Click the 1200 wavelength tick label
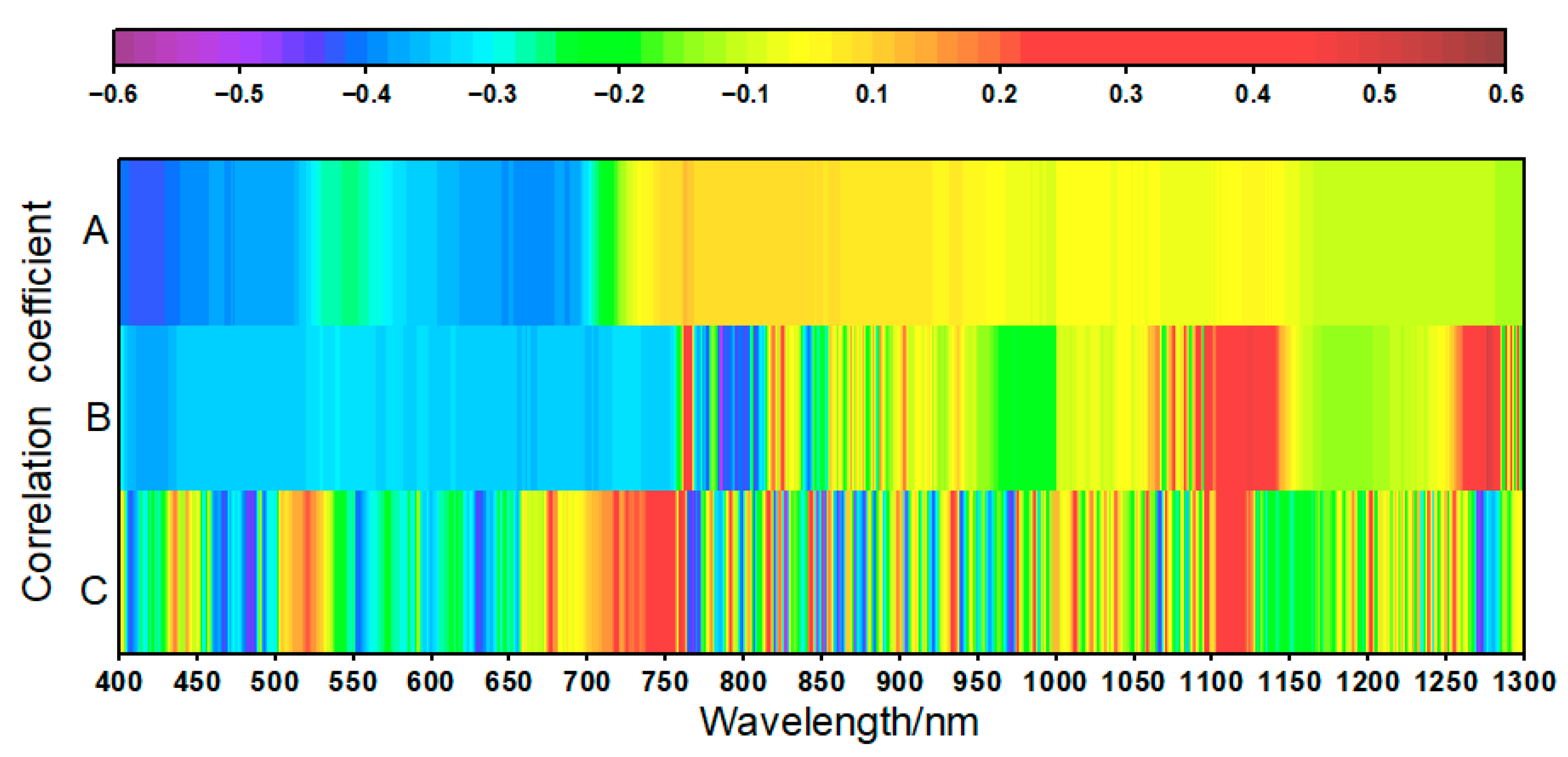The width and height of the screenshot is (1568, 757). (x=1367, y=681)
